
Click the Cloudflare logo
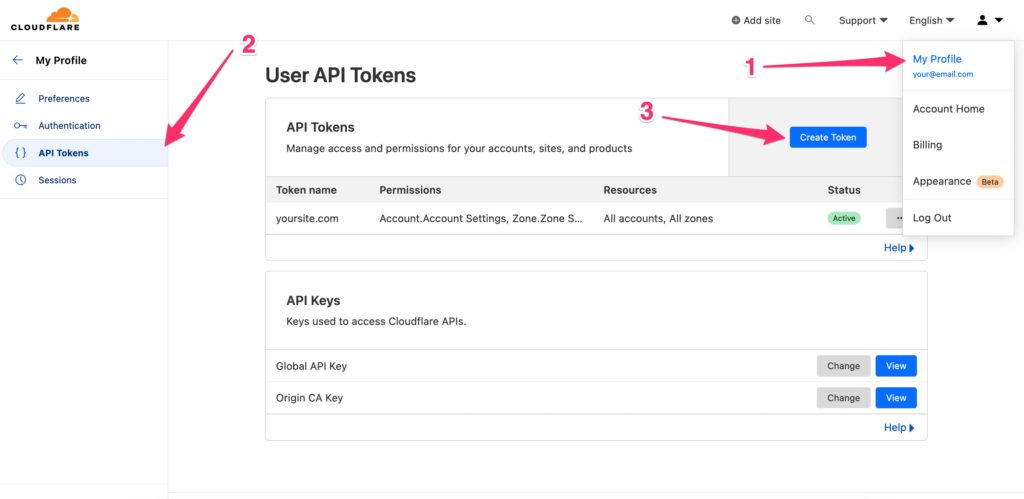(x=45, y=19)
